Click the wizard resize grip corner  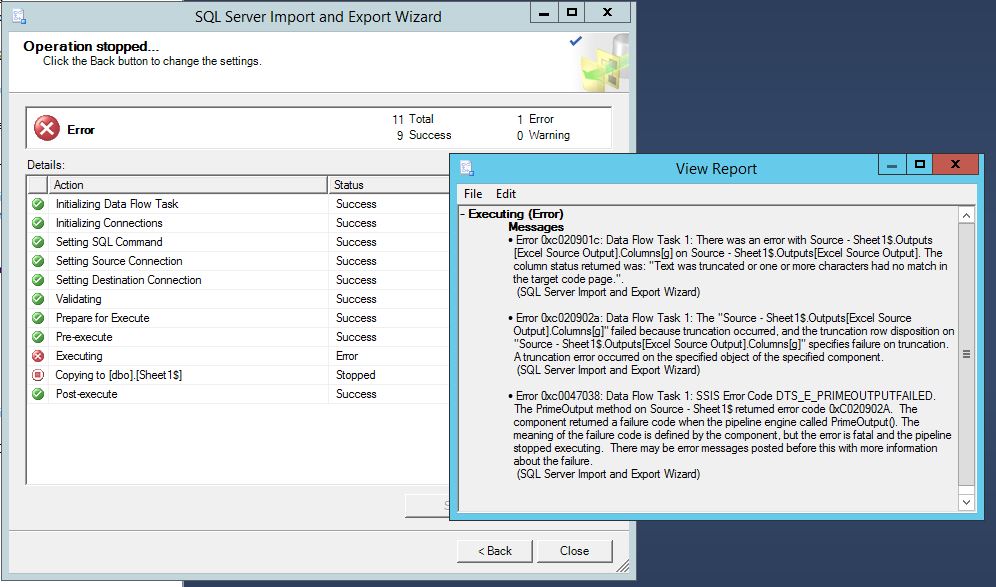pos(622,566)
